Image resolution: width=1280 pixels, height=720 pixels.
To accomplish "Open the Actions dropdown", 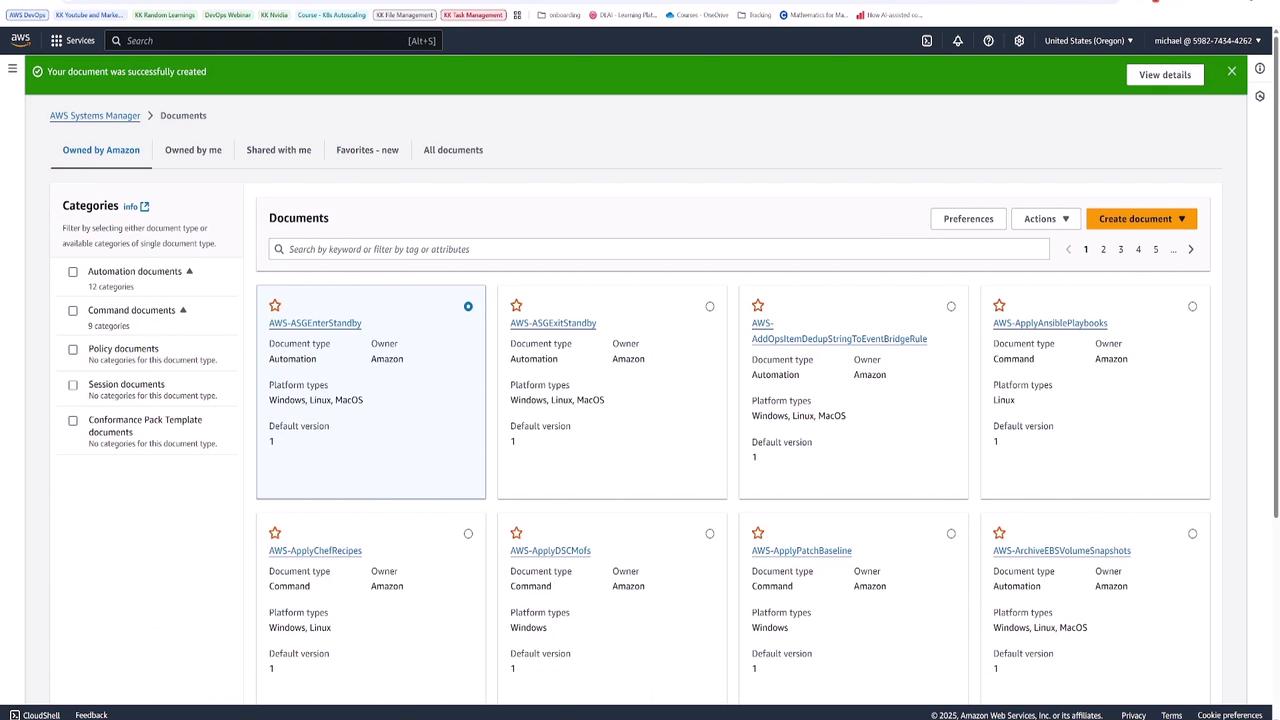I will (x=1046, y=219).
